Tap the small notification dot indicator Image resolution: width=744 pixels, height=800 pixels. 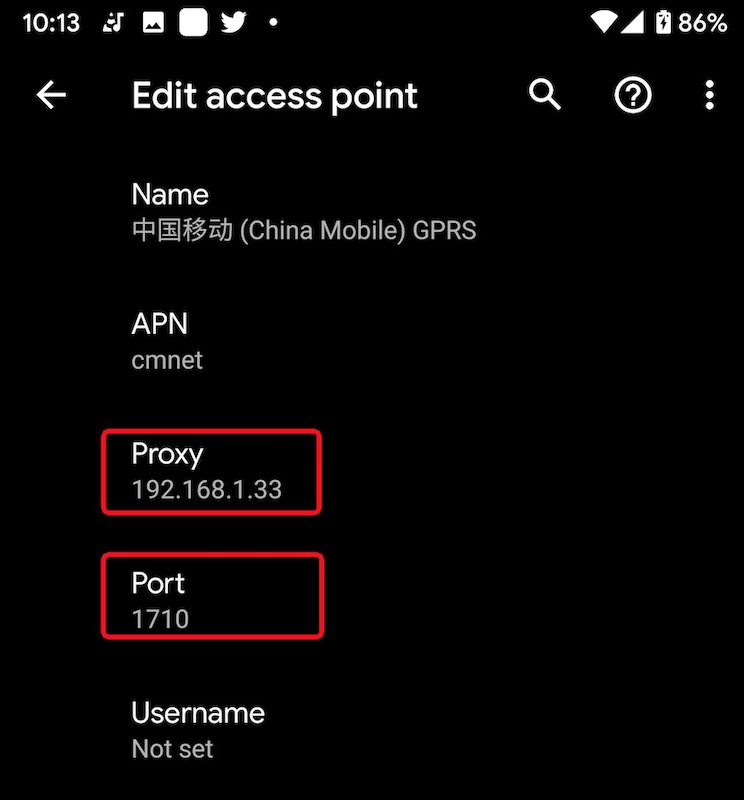pos(273,23)
